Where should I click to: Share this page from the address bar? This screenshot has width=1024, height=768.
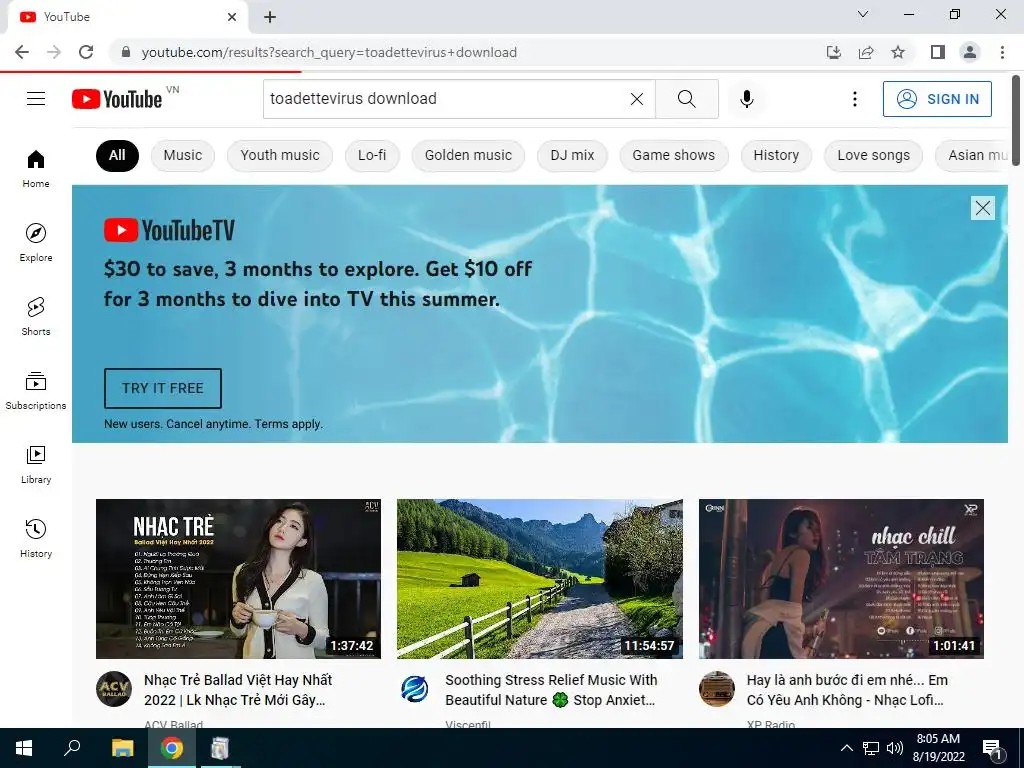pos(866,52)
